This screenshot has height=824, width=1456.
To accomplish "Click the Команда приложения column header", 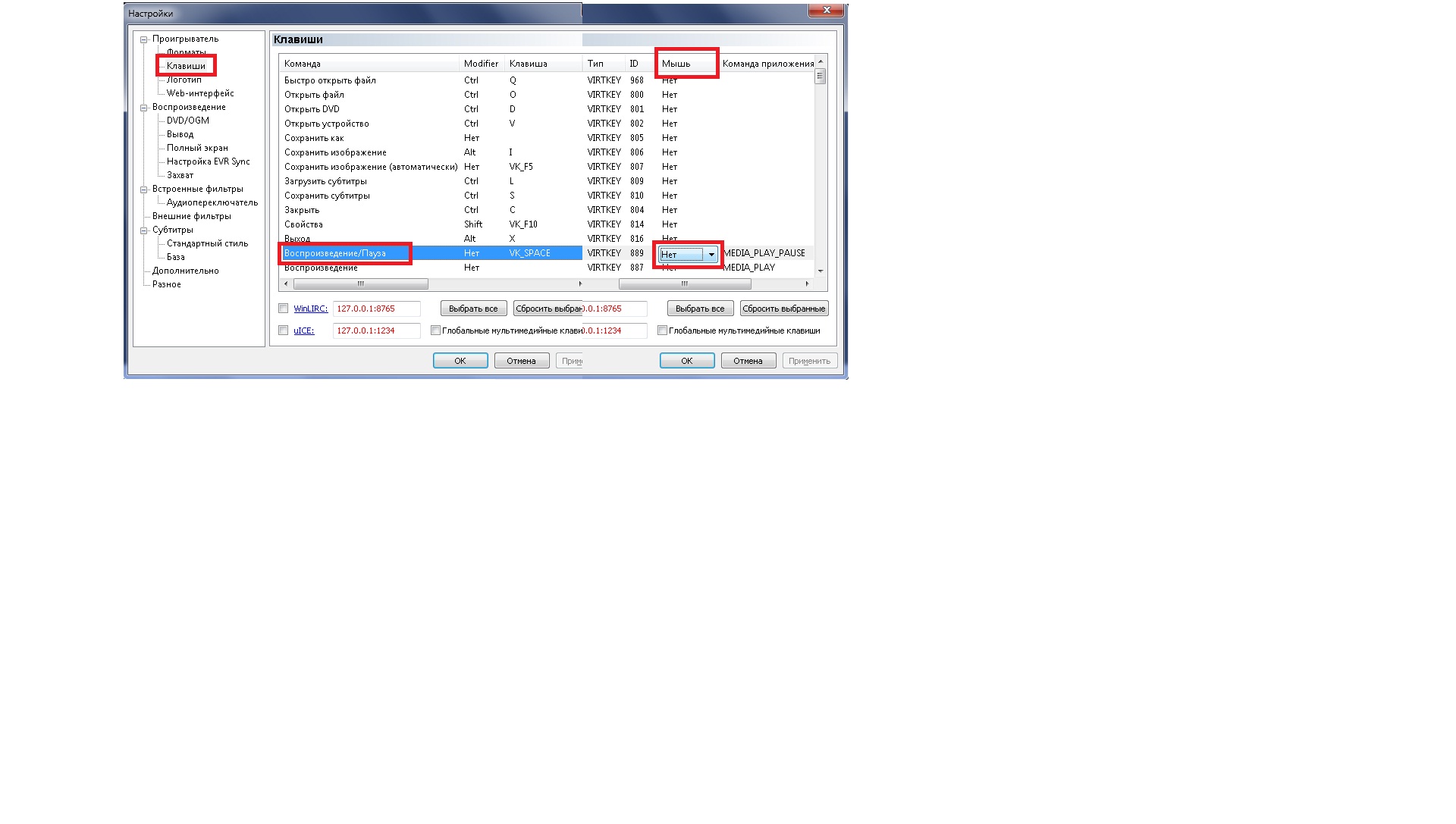I will coord(767,64).
